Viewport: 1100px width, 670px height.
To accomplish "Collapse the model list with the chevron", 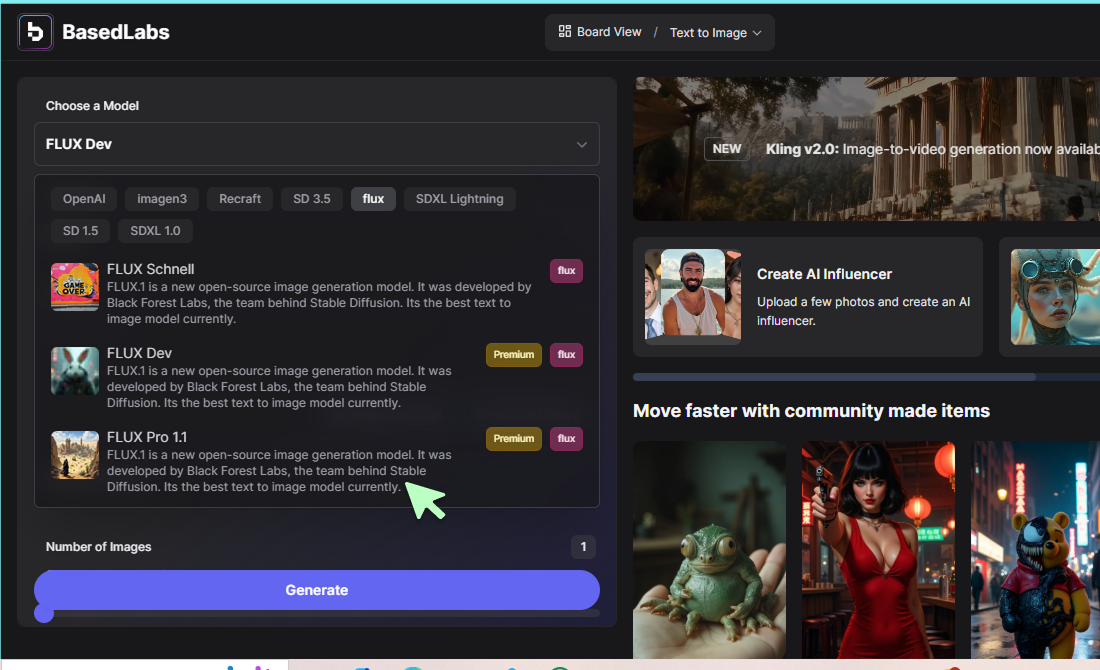I will [x=582, y=145].
